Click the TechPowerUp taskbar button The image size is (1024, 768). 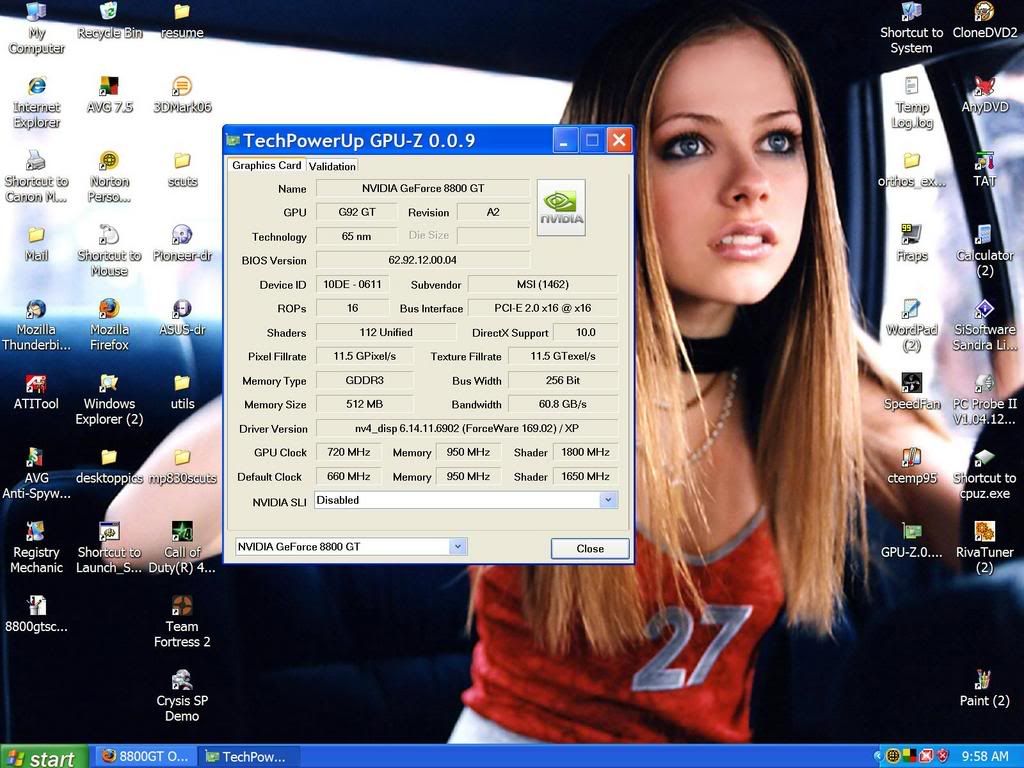pyautogui.click(x=249, y=757)
